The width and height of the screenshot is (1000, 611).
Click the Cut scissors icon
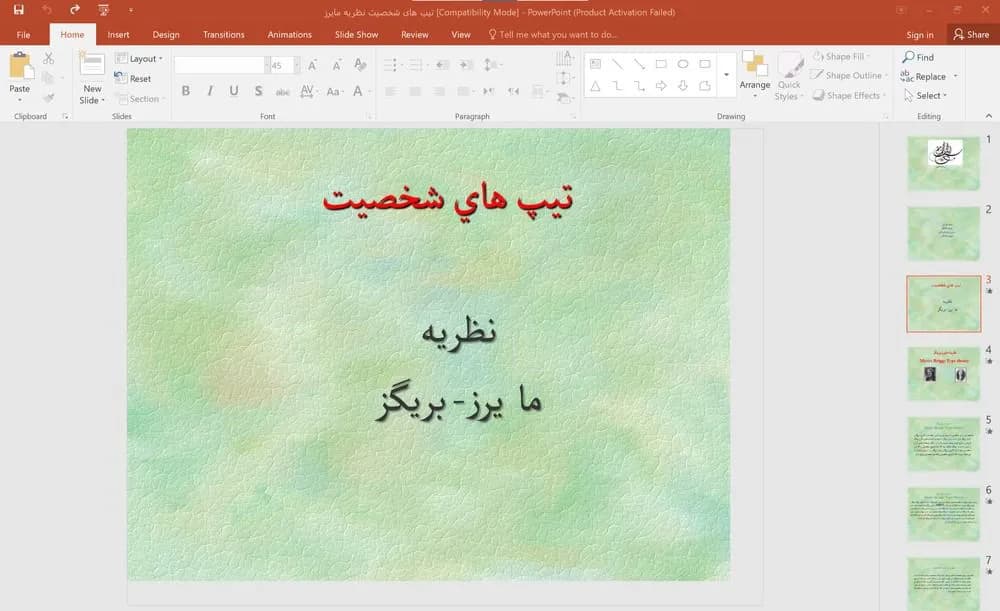[x=48, y=59]
